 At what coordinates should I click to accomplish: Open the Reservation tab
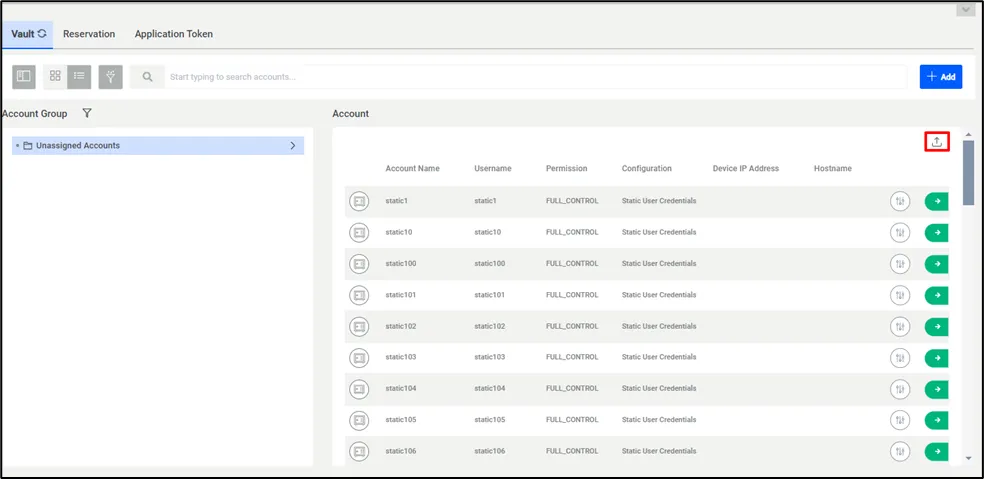pos(89,34)
